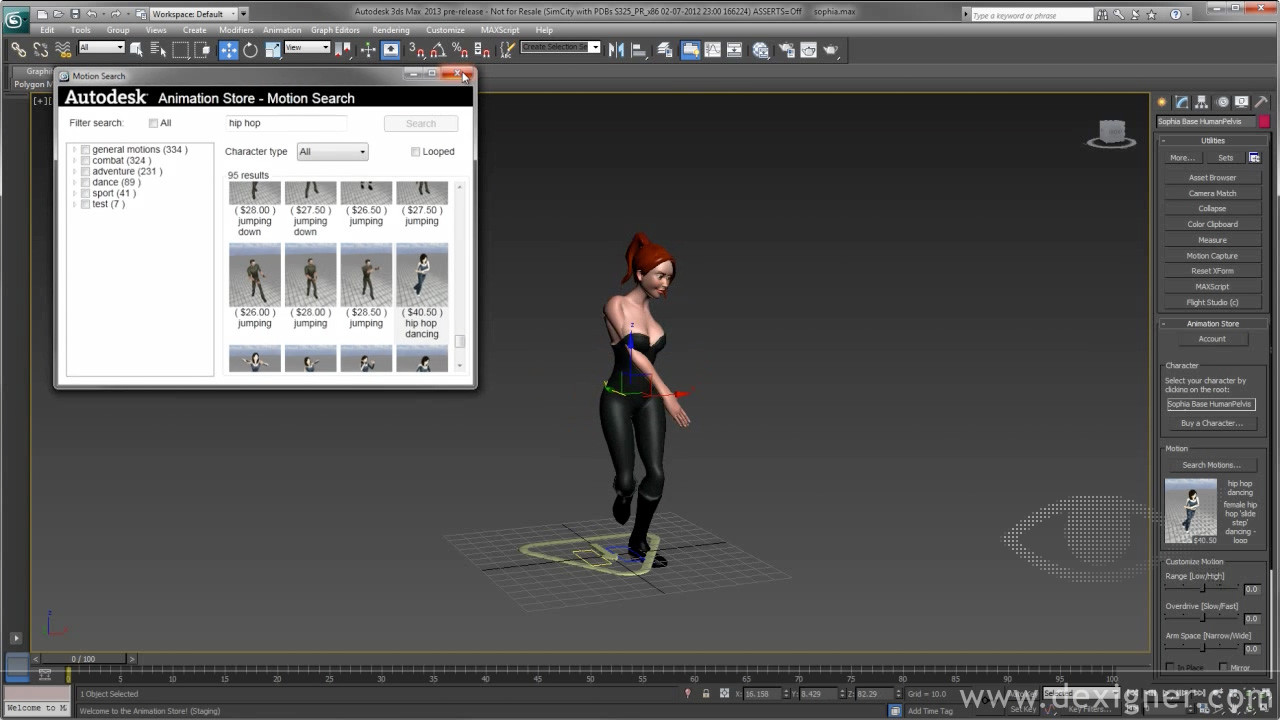Open the Modifiers menu
Screen dimensions: 1280x720
point(236,30)
